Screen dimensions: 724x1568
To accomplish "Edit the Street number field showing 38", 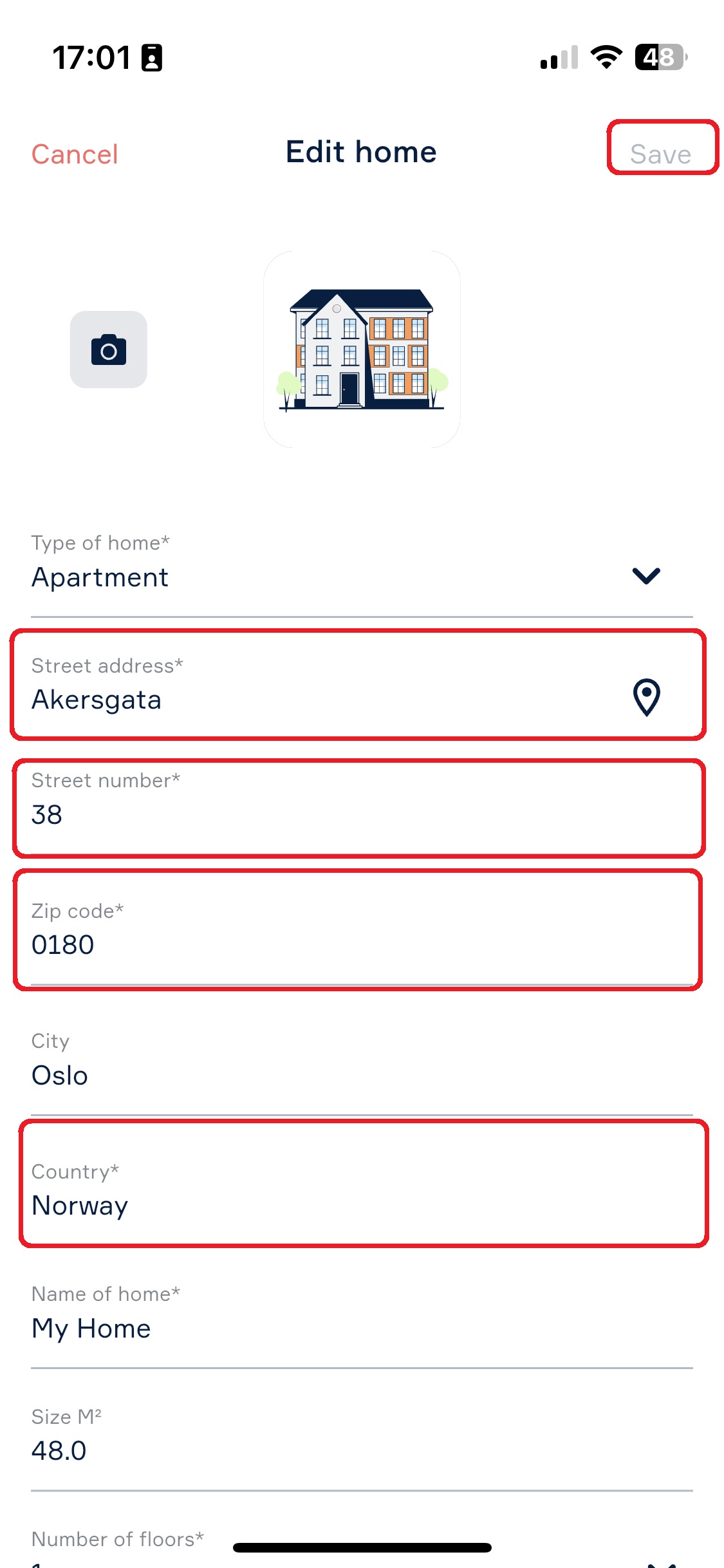I will coord(358,808).
